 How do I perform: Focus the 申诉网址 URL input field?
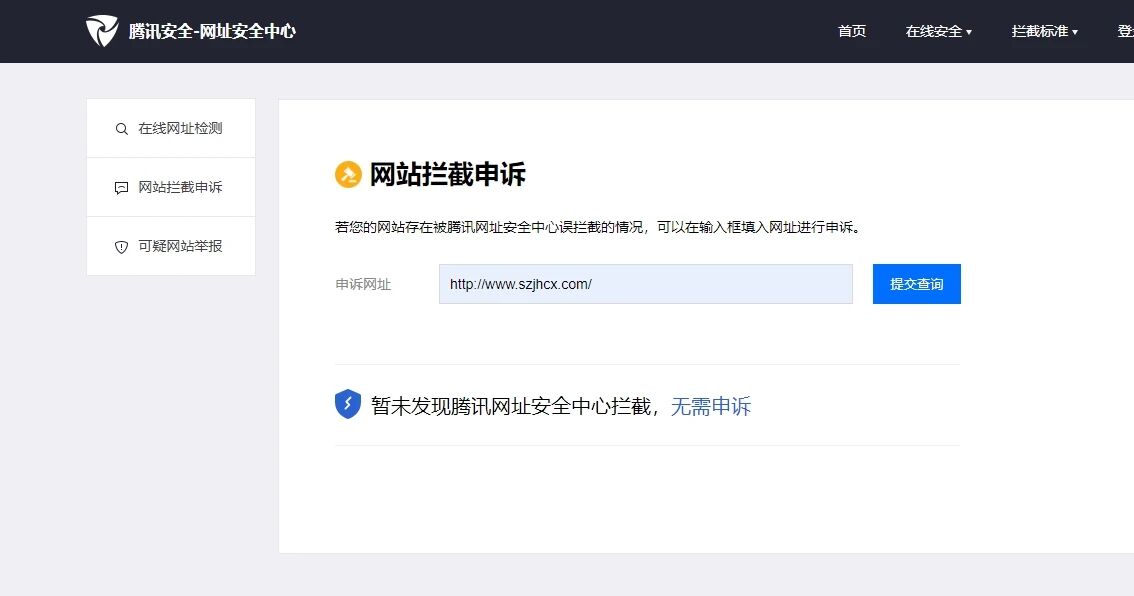coord(646,284)
